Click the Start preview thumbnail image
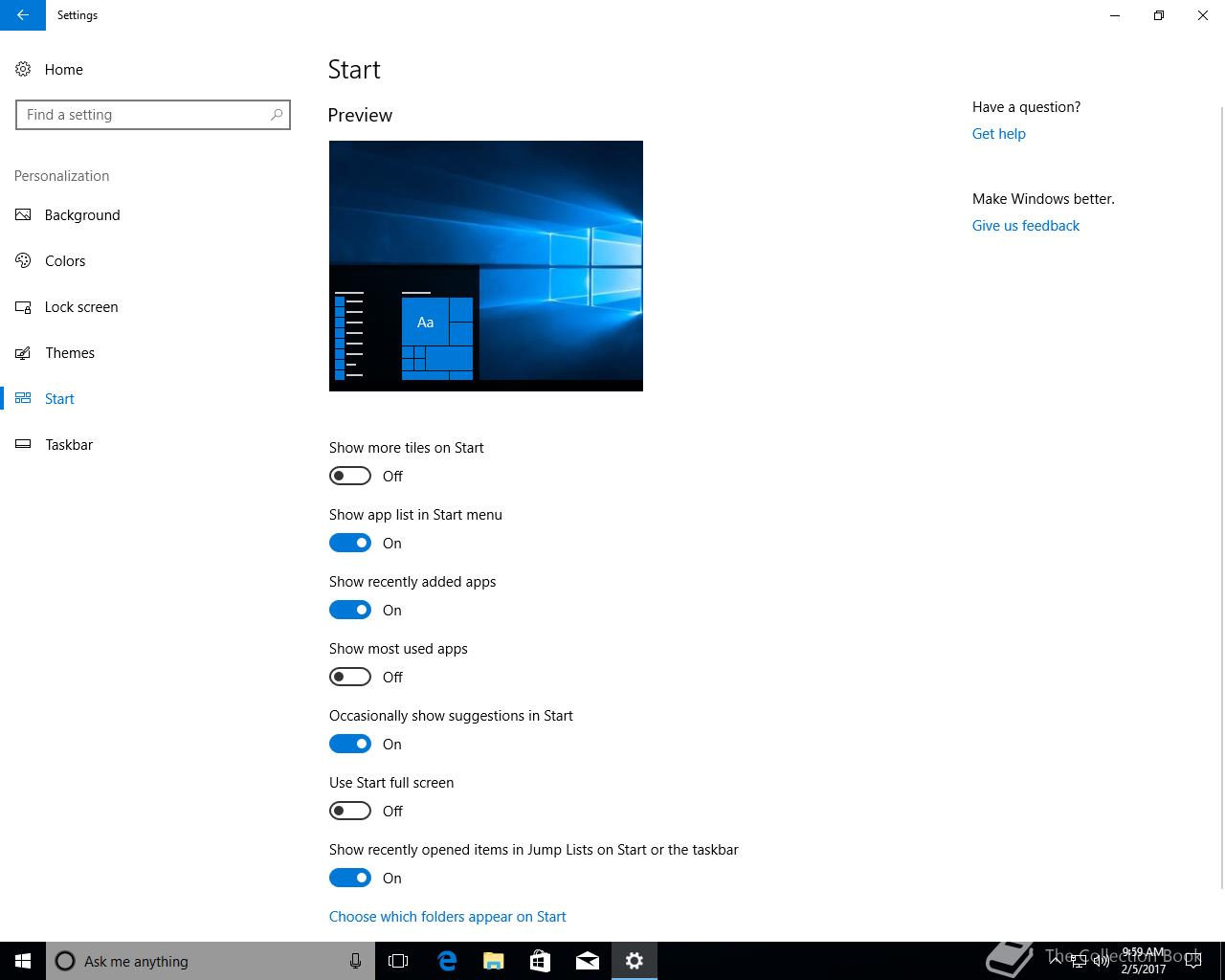Image resolution: width=1225 pixels, height=980 pixels. [486, 266]
